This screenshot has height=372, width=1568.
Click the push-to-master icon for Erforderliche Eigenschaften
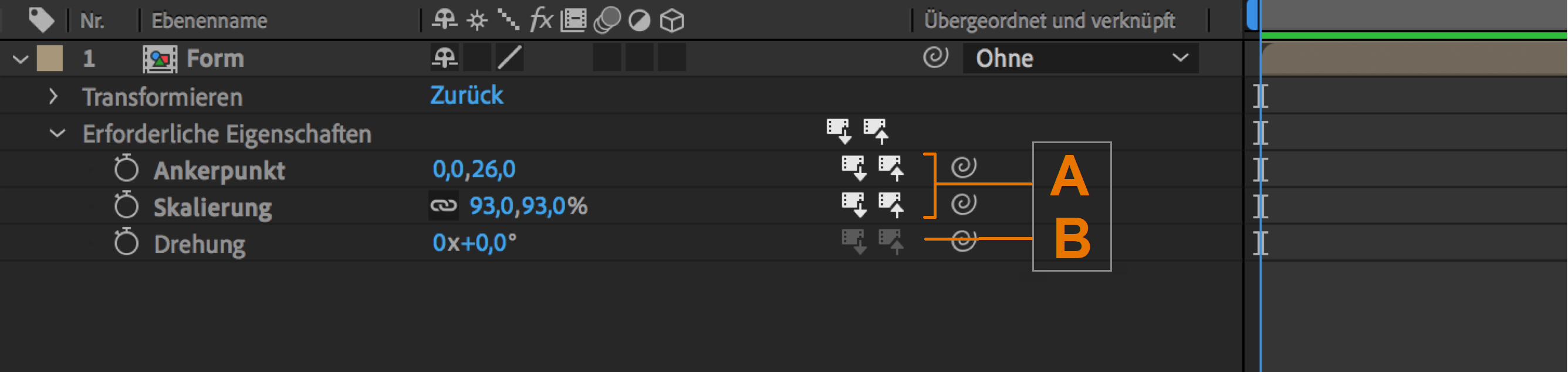tap(876, 131)
